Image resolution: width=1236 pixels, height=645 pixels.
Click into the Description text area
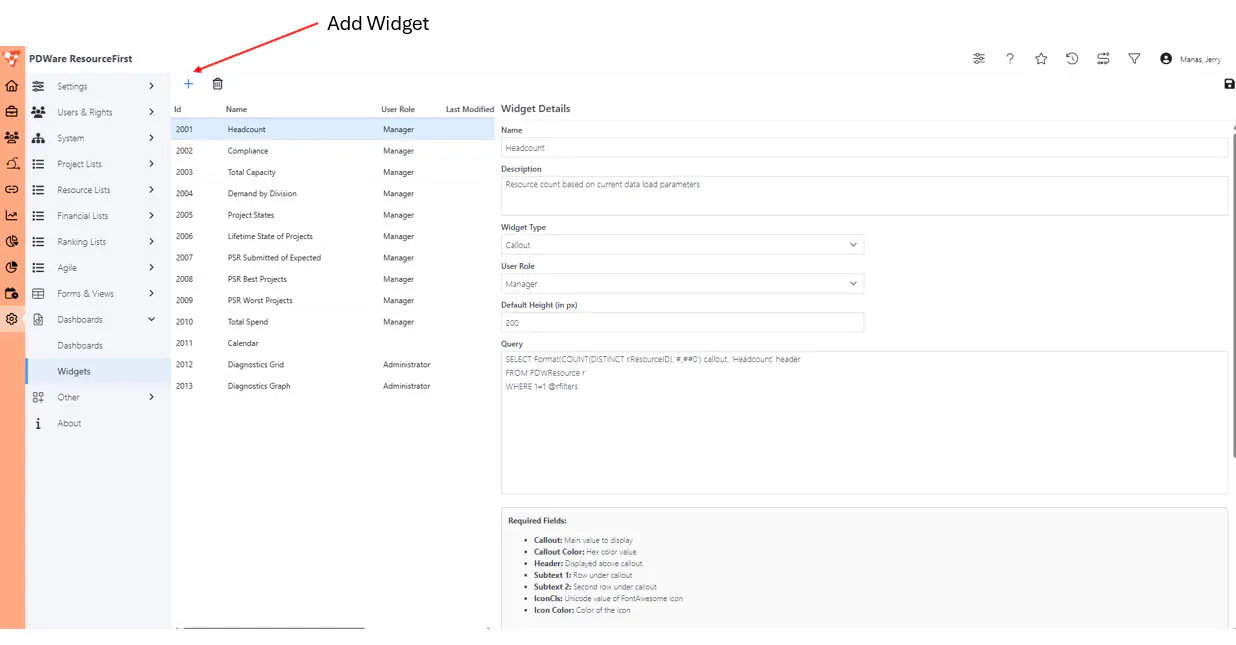(x=864, y=196)
